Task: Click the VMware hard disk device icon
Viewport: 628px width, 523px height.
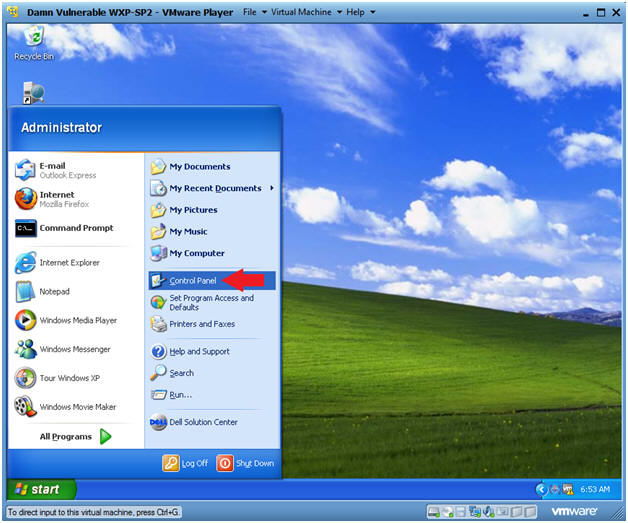Action: 434,512
